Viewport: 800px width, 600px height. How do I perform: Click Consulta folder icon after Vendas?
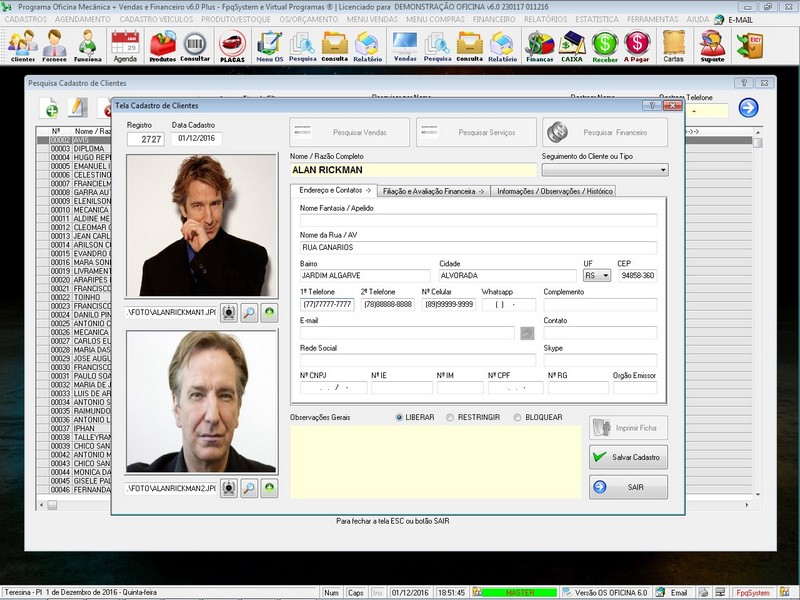click(x=469, y=46)
